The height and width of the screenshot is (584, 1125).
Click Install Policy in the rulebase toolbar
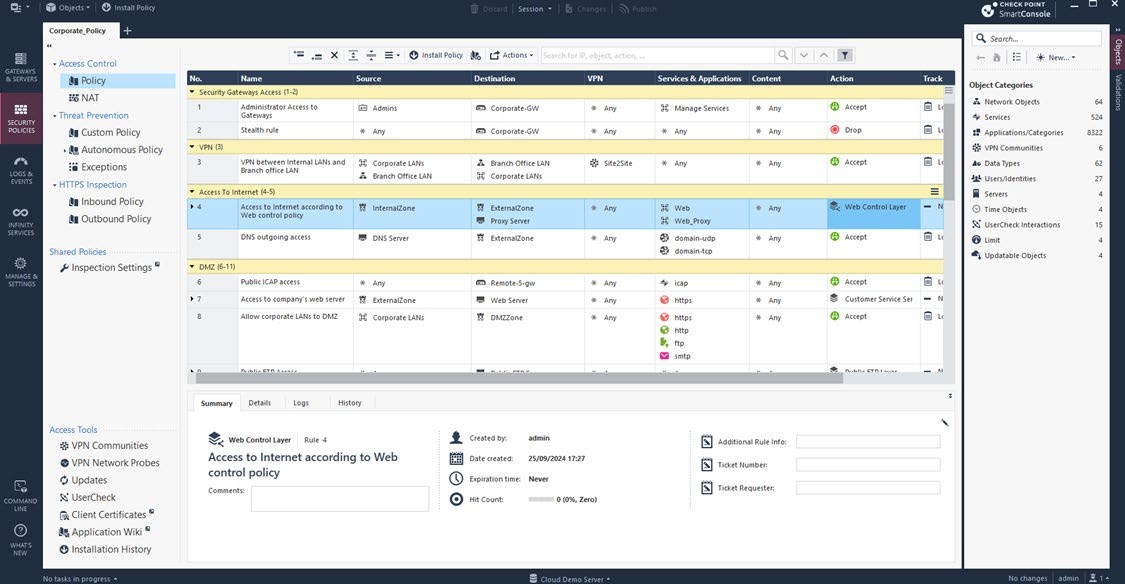(x=436, y=55)
